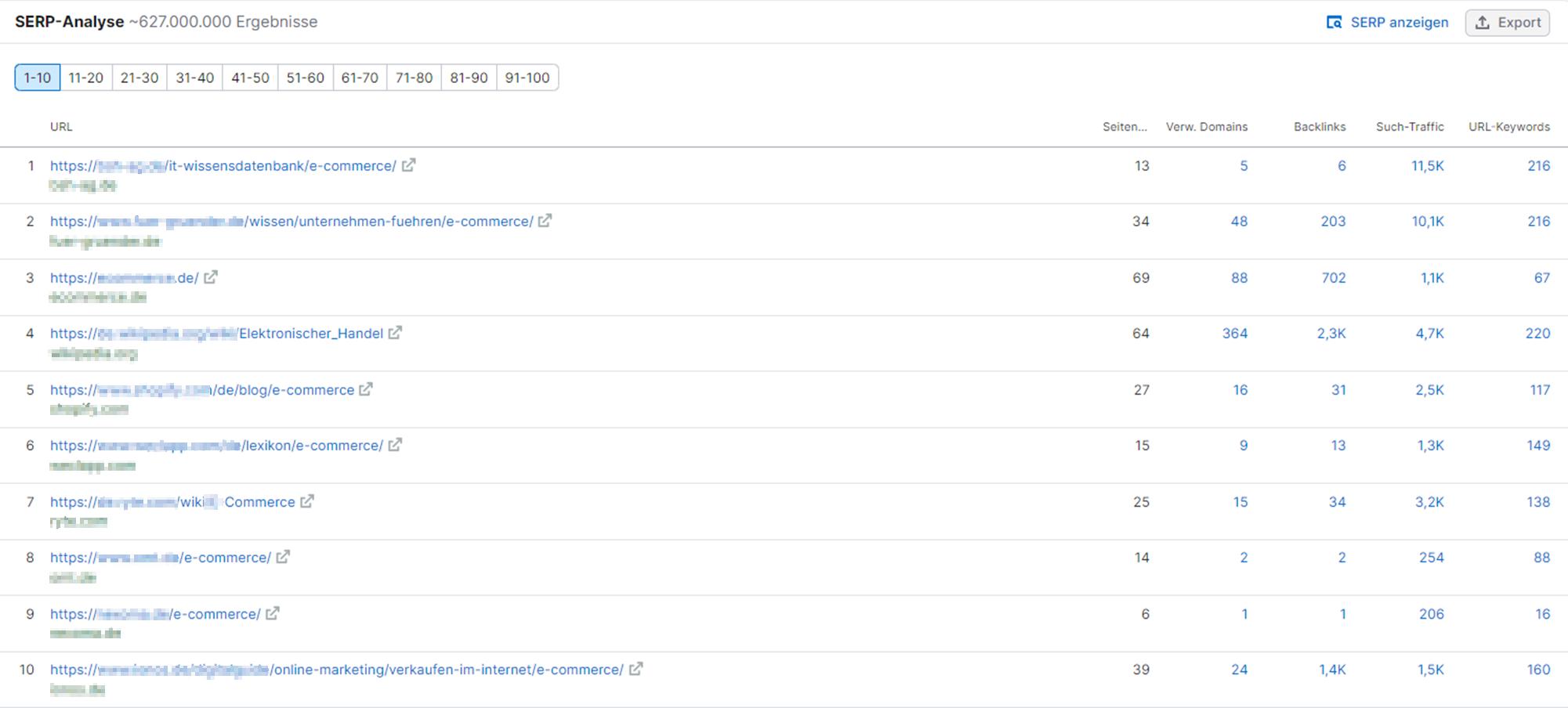Viewport: 1568px width, 708px height.
Task: Select results page 71-80
Action: pos(415,78)
